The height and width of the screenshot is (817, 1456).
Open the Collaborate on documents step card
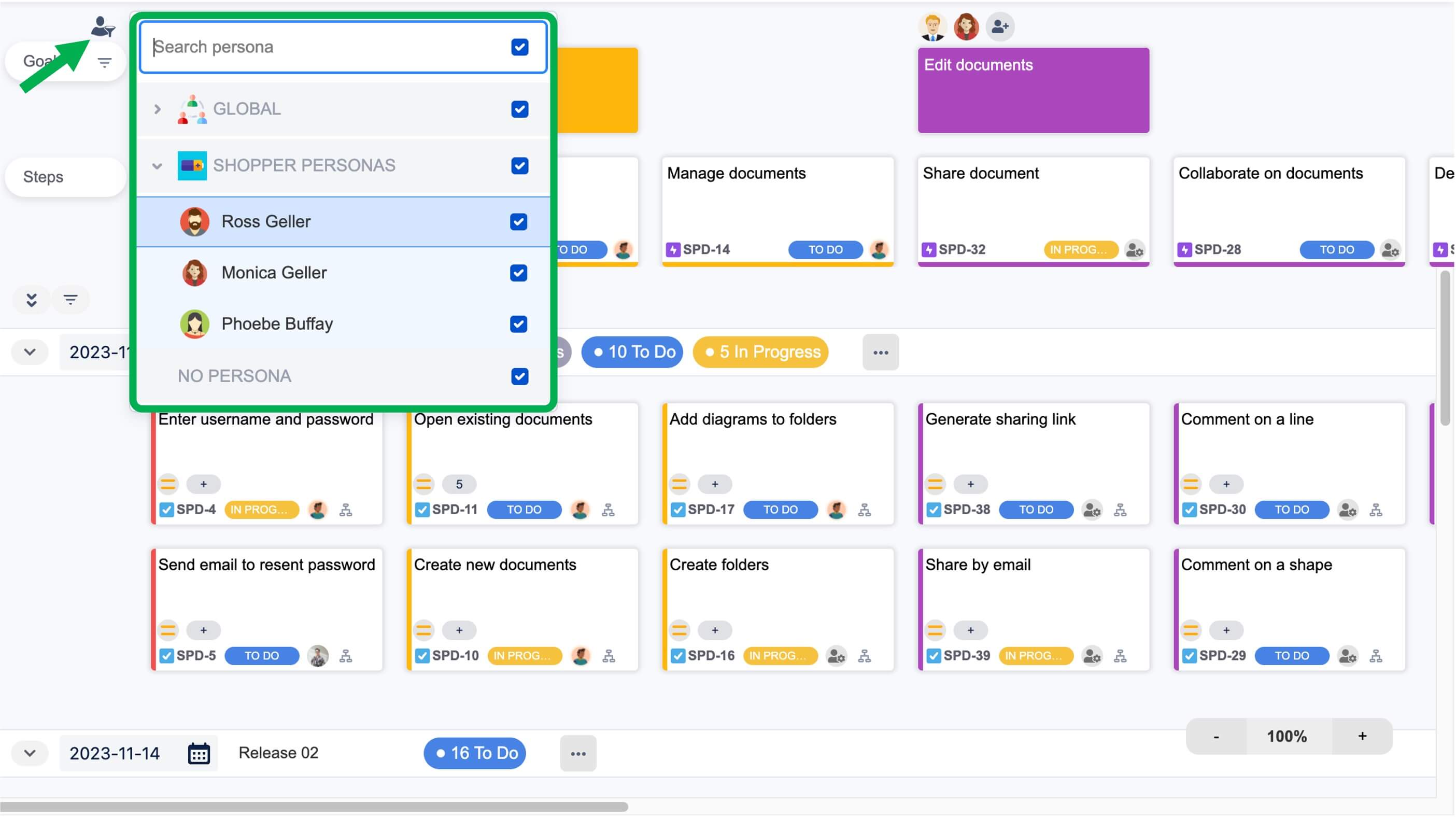[1289, 212]
